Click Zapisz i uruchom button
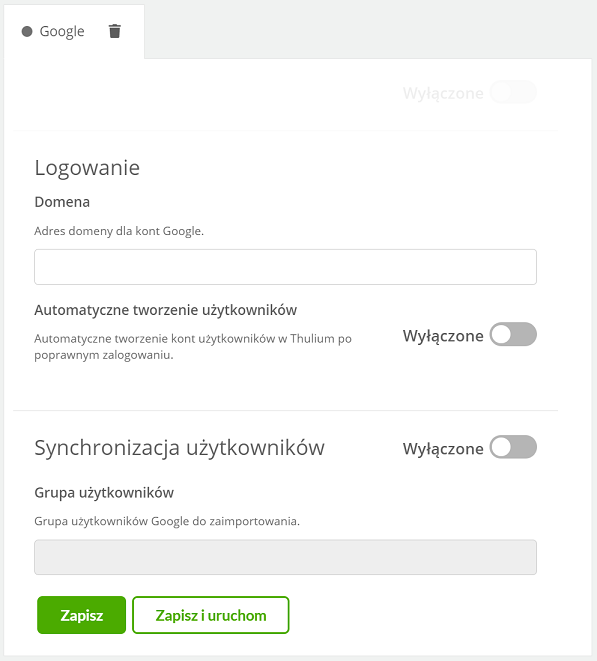Screen dimensions: 597x661 pos(211,615)
